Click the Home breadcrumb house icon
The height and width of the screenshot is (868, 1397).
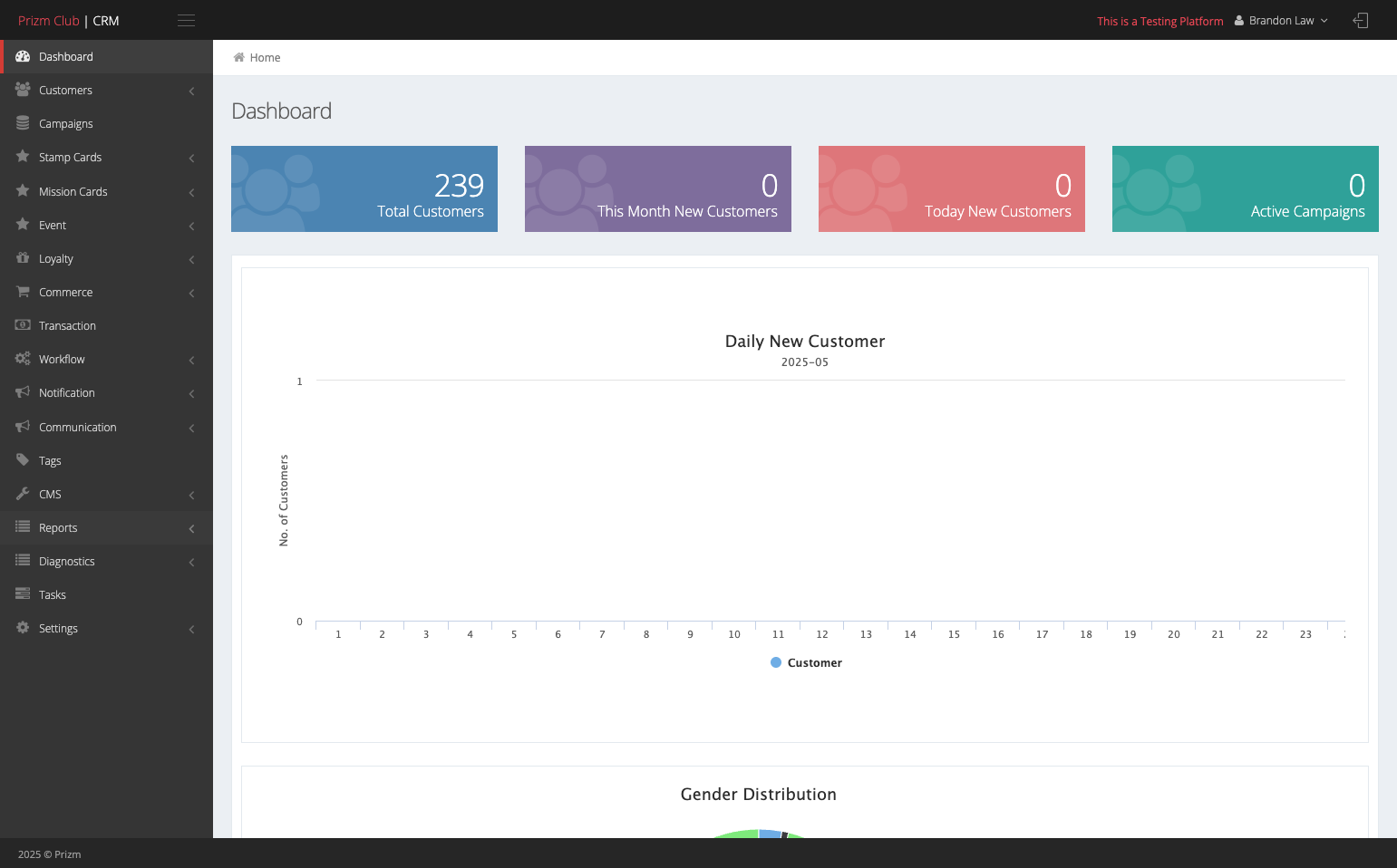pos(239,57)
